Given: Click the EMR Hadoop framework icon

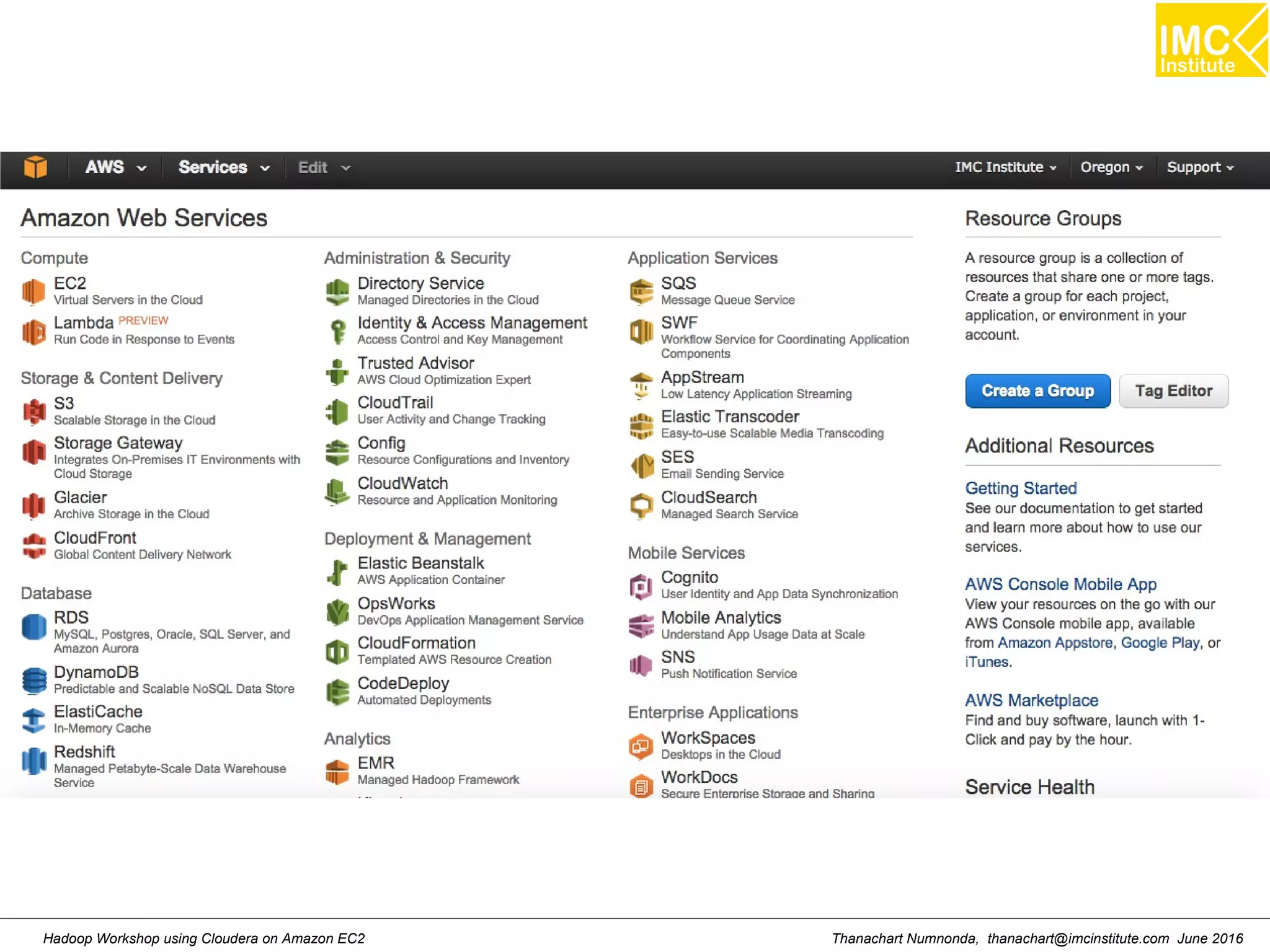Looking at the screenshot, I should [337, 772].
